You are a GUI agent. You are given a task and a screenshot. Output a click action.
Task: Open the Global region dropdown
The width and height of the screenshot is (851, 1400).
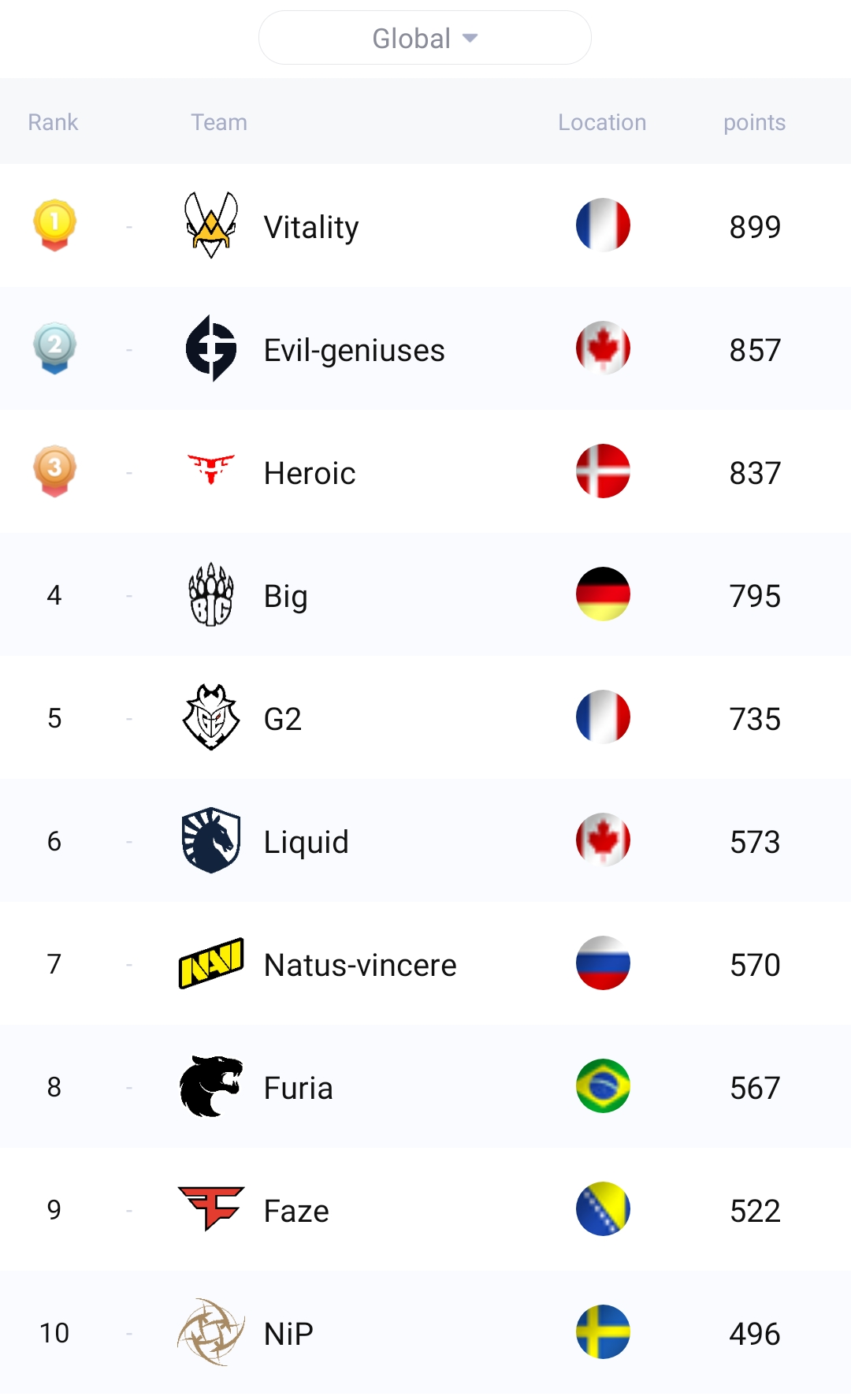(425, 38)
